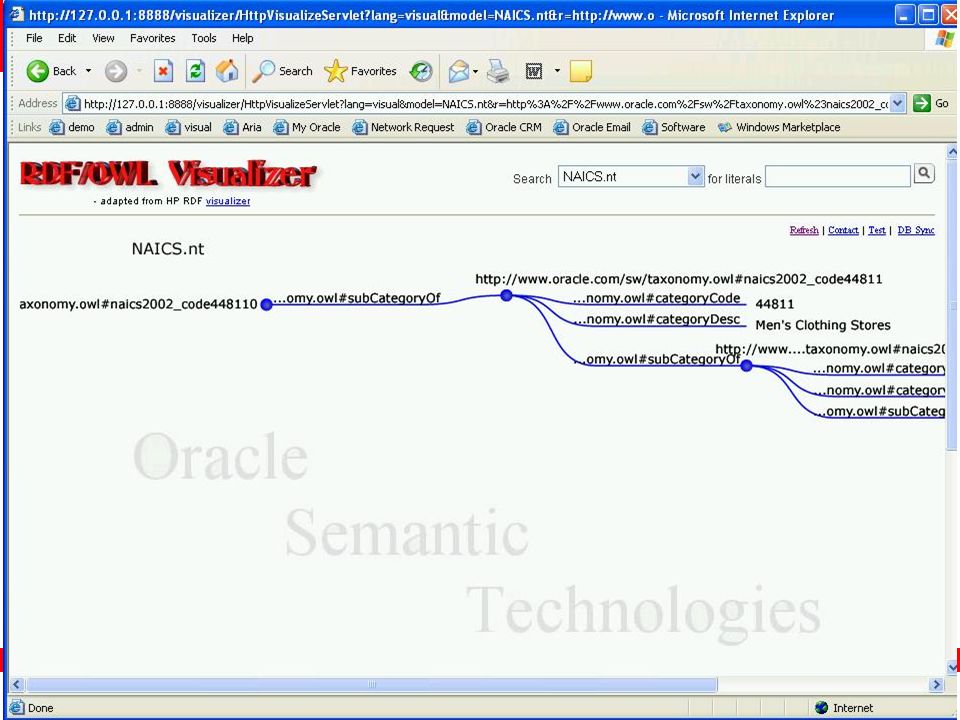Click the Forward arrow icon
This screenshot has width=960, height=720.
pos(116,71)
